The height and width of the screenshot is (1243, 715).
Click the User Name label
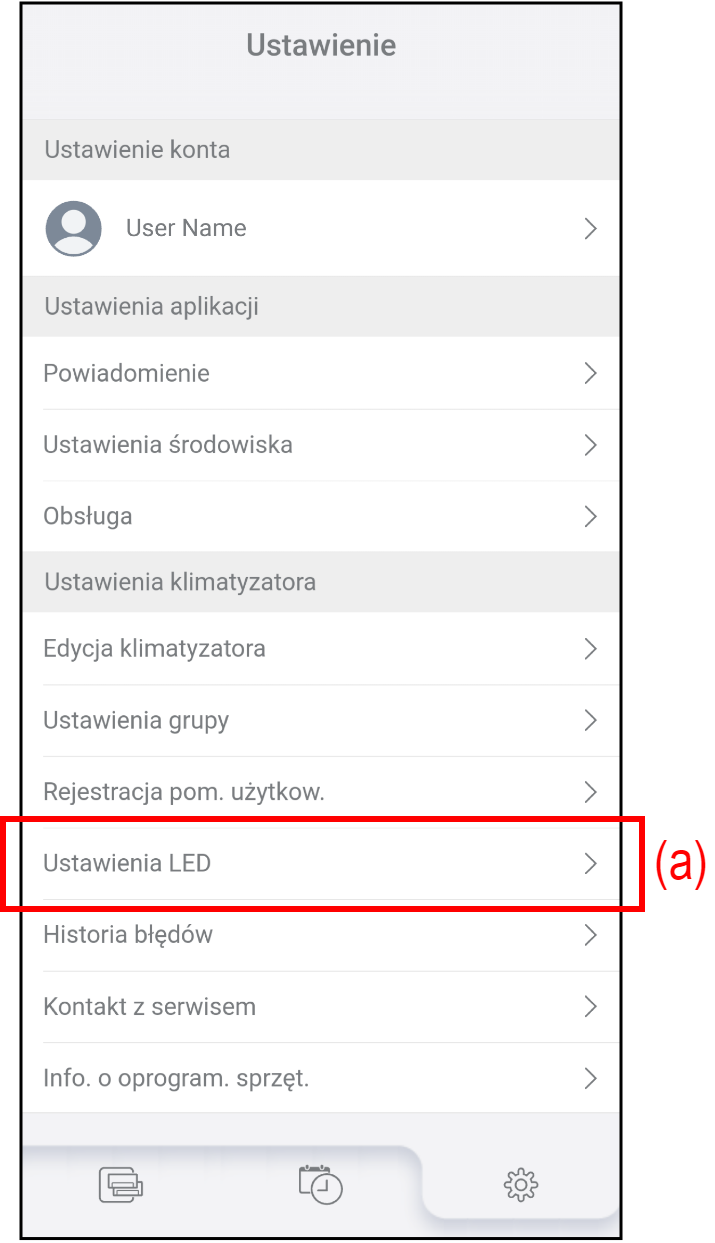point(186,229)
